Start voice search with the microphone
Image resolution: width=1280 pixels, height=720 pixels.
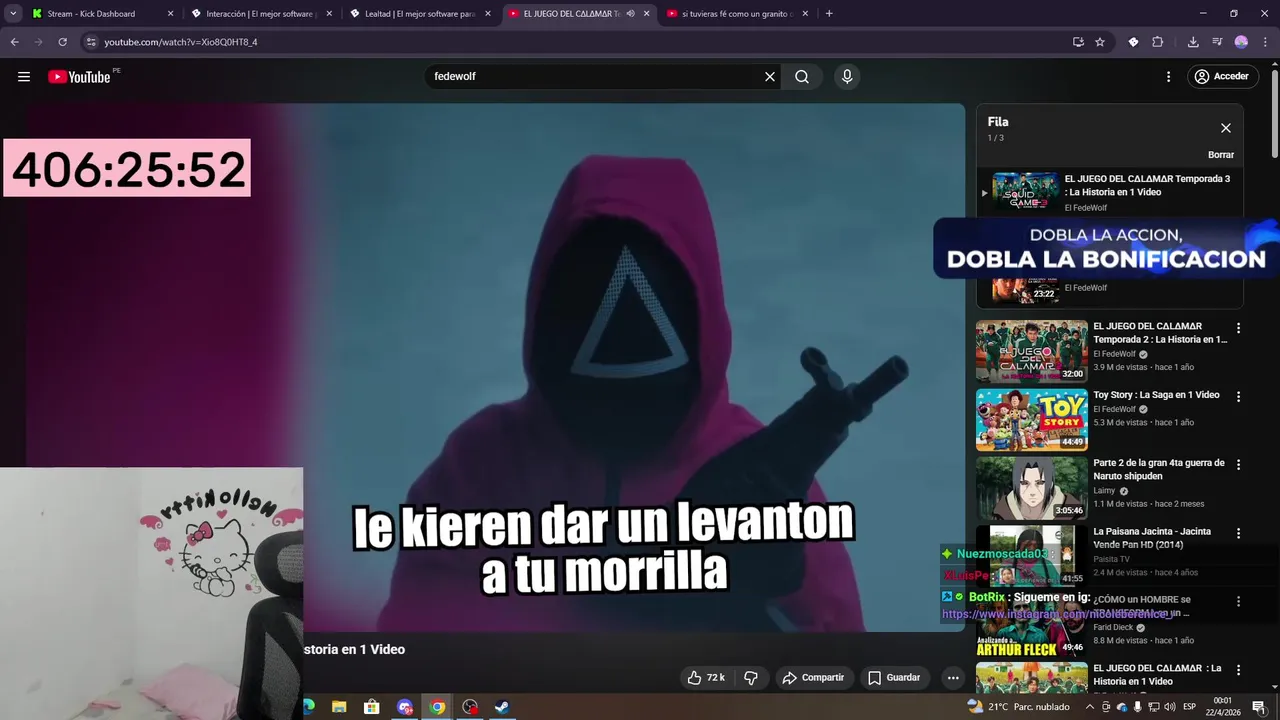pyautogui.click(x=847, y=77)
